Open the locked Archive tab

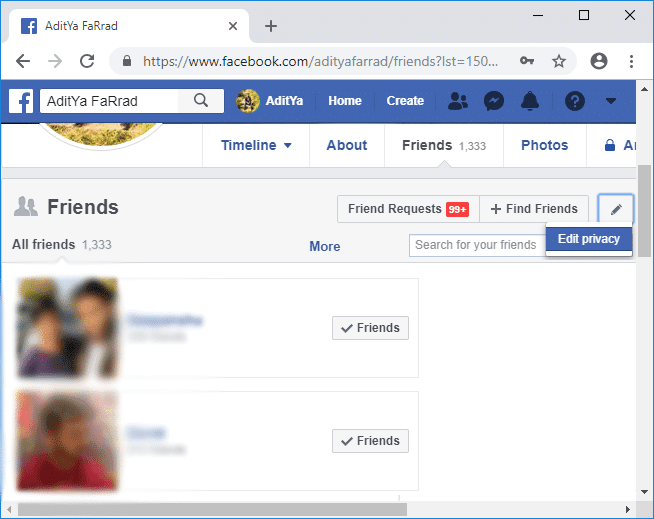[619, 145]
